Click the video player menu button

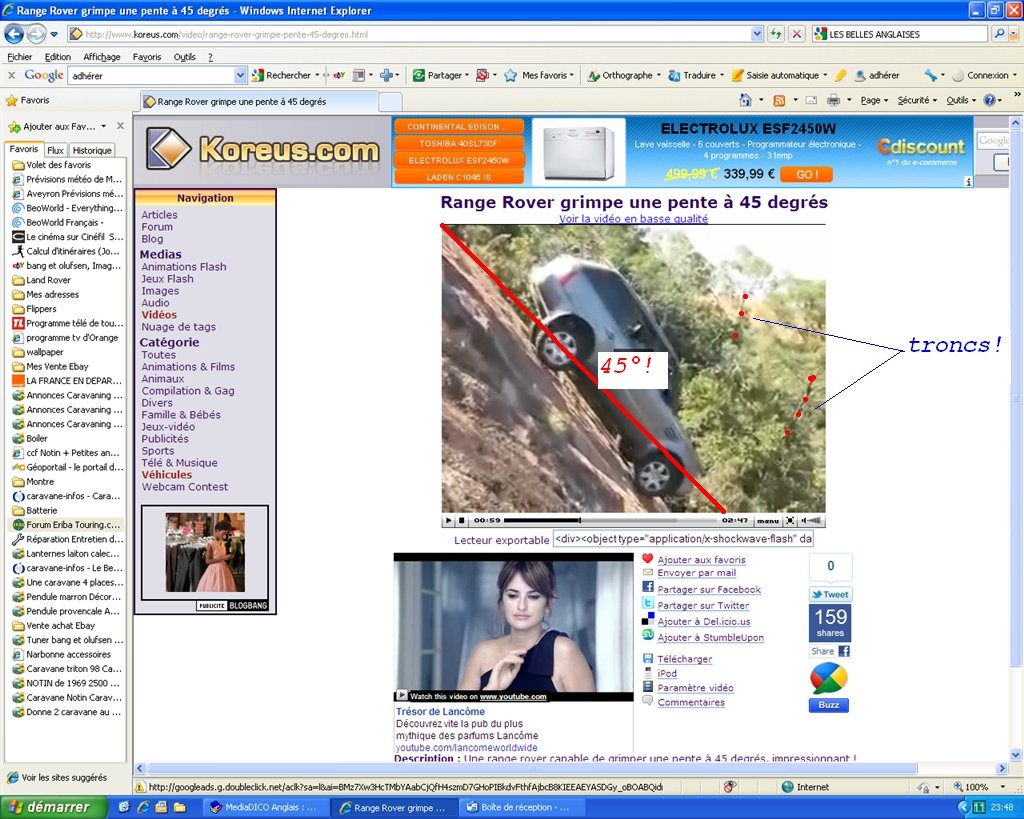pyautogui.click(x=768, y=521)
